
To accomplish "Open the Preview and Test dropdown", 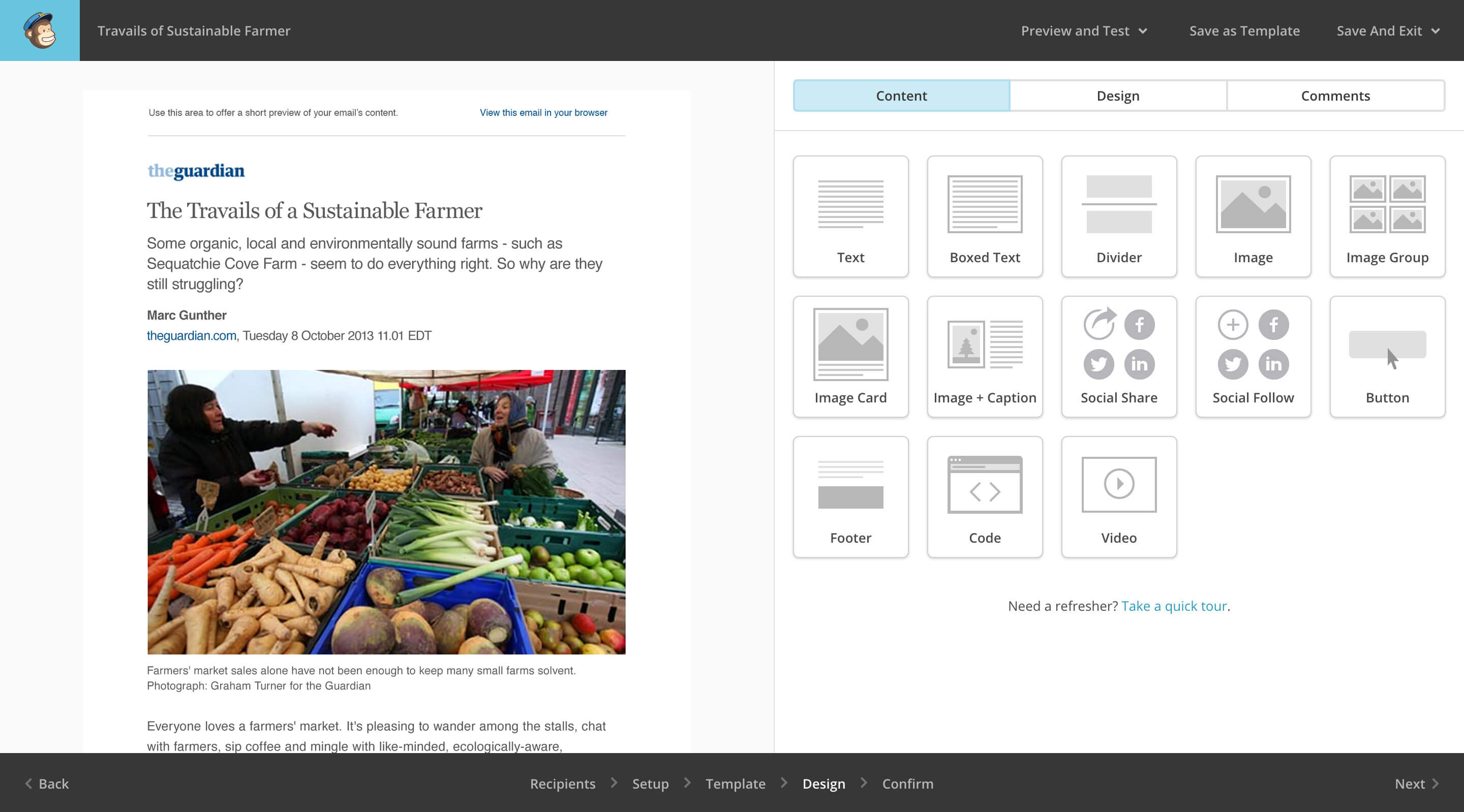I will 1084,30.
